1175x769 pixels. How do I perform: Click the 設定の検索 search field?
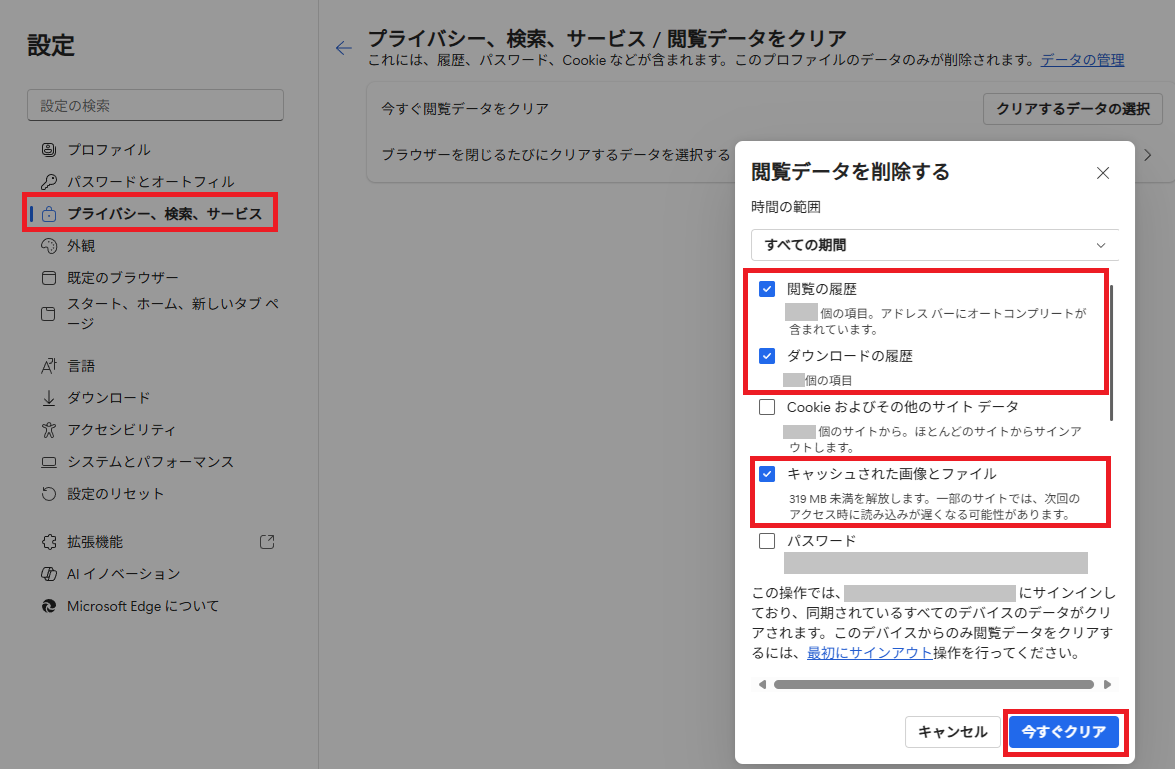click(155, 106)
